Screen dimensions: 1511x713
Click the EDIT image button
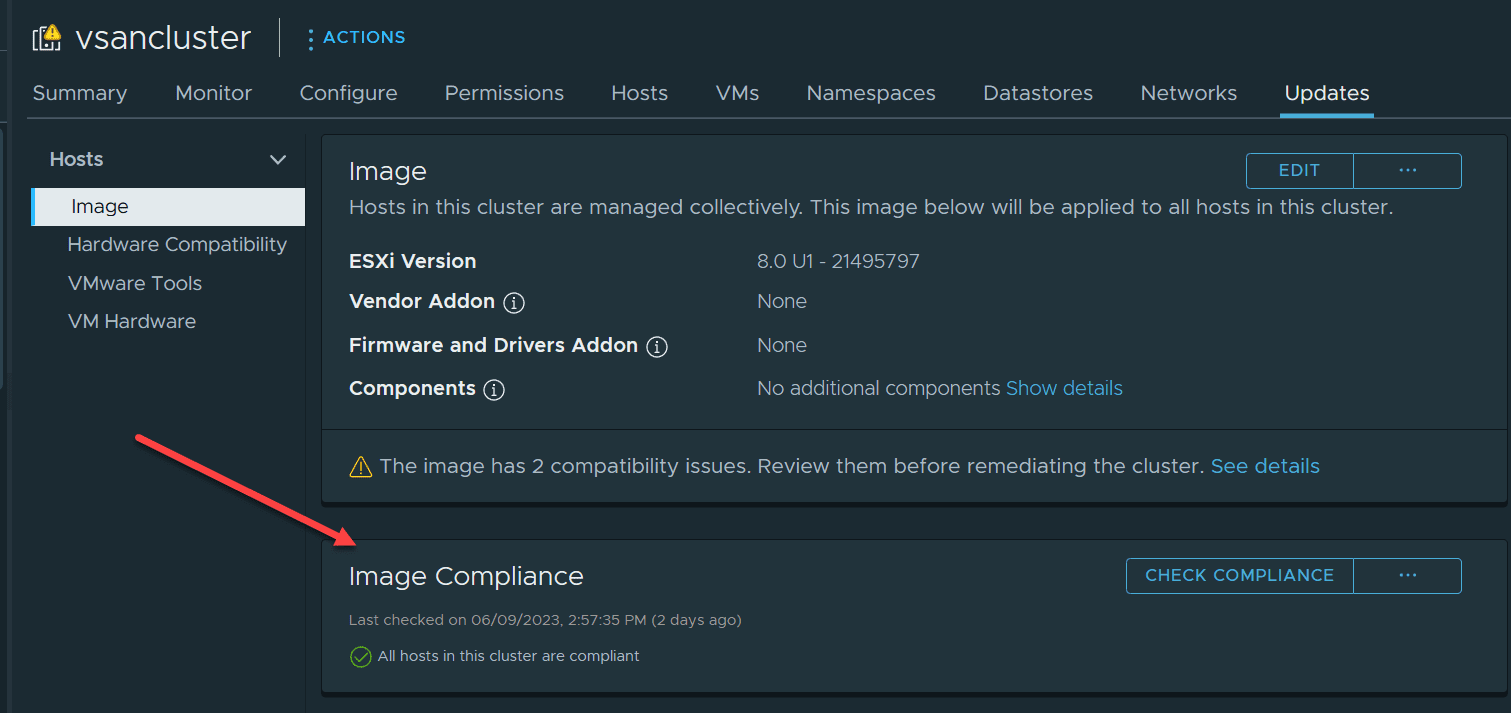click(1299, 171)
